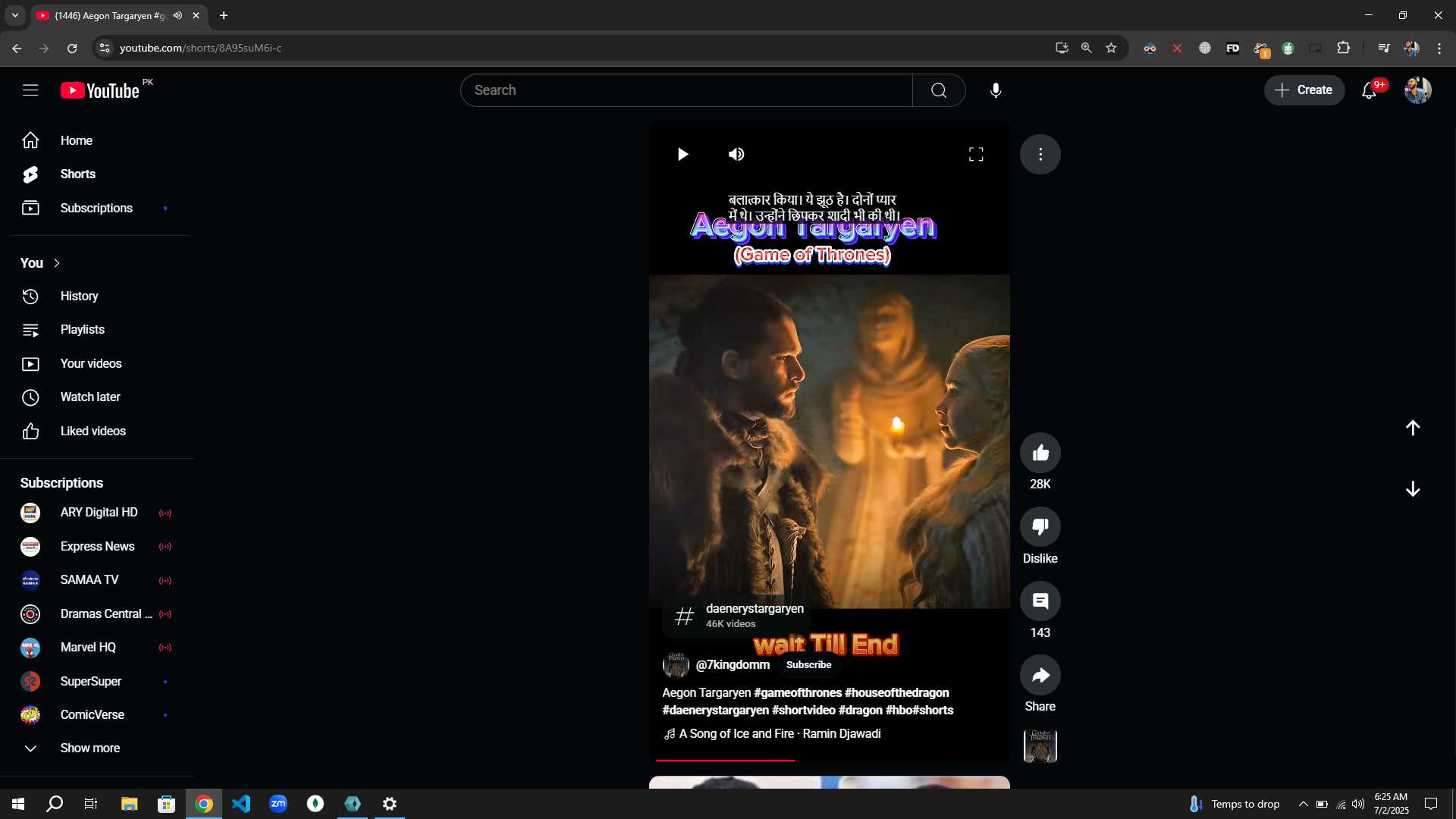Open the SuperSuper channel
This screenshot has height=819, width=1456.
tap(97, 682)
